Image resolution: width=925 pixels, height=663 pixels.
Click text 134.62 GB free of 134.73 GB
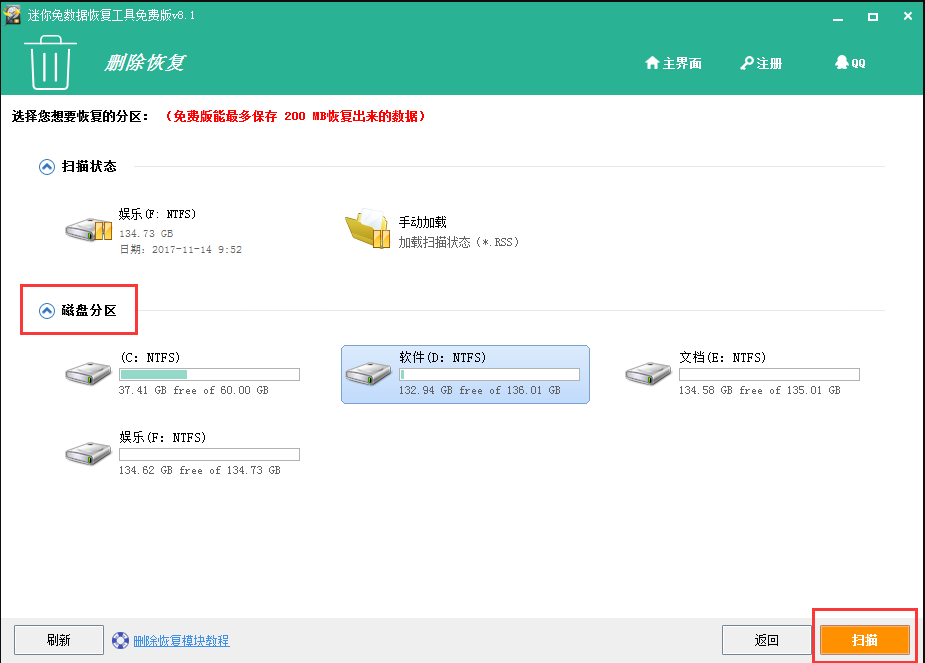pos(199,470)
